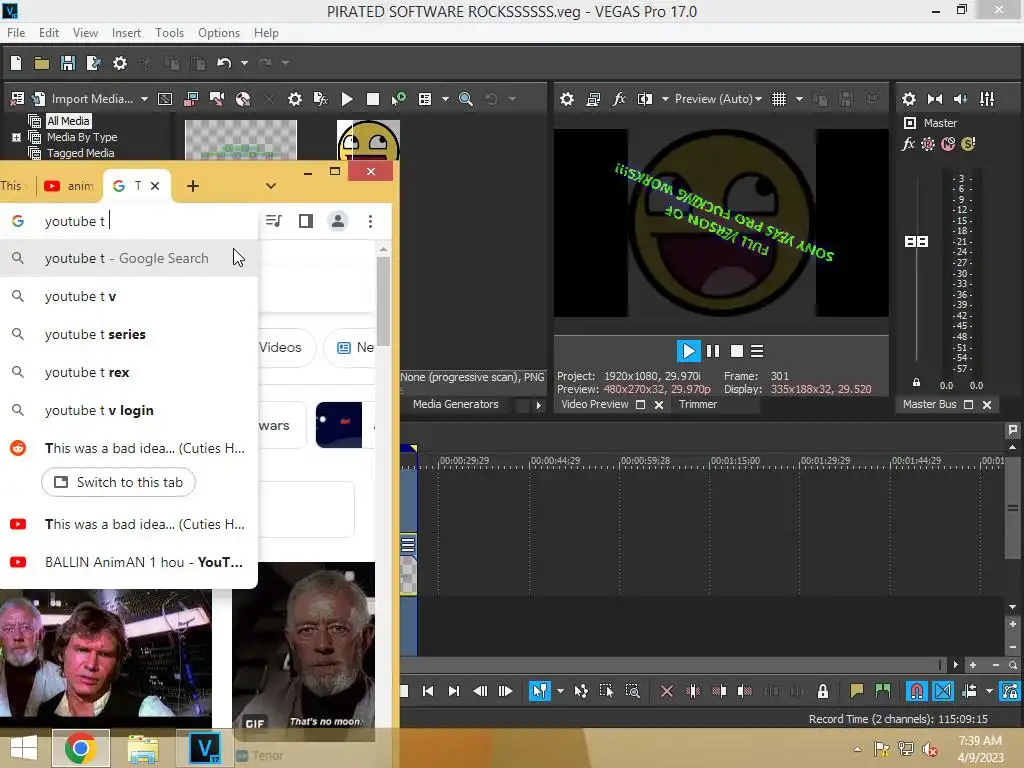Undo the last action
The width and height of the screenshot is (1024, 768).
224,63
